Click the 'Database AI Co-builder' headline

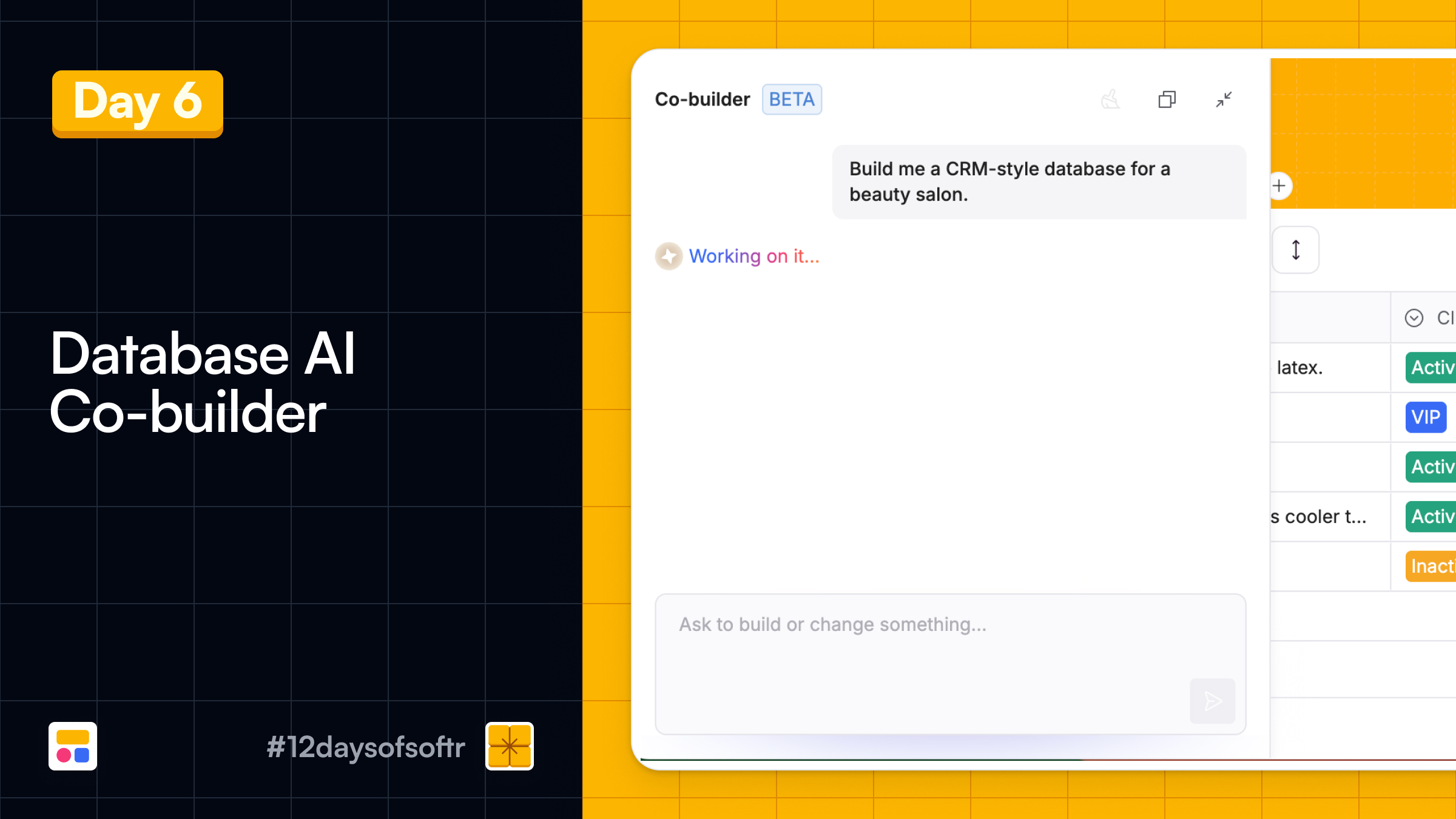click(x=203, y=383)
